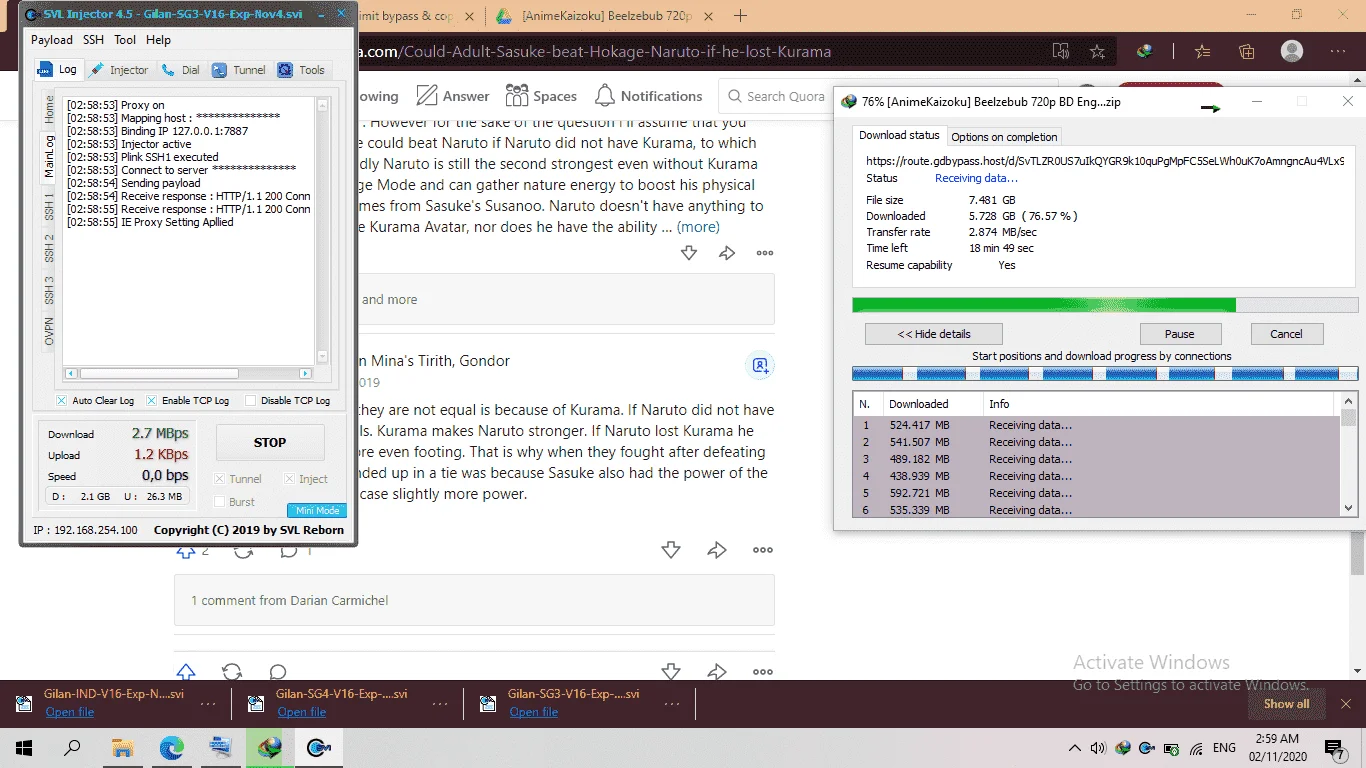This screenshot has width=1366, height=768.
Task: Select connection row 3 with 489.182 MB
Action: (1097, 459)
